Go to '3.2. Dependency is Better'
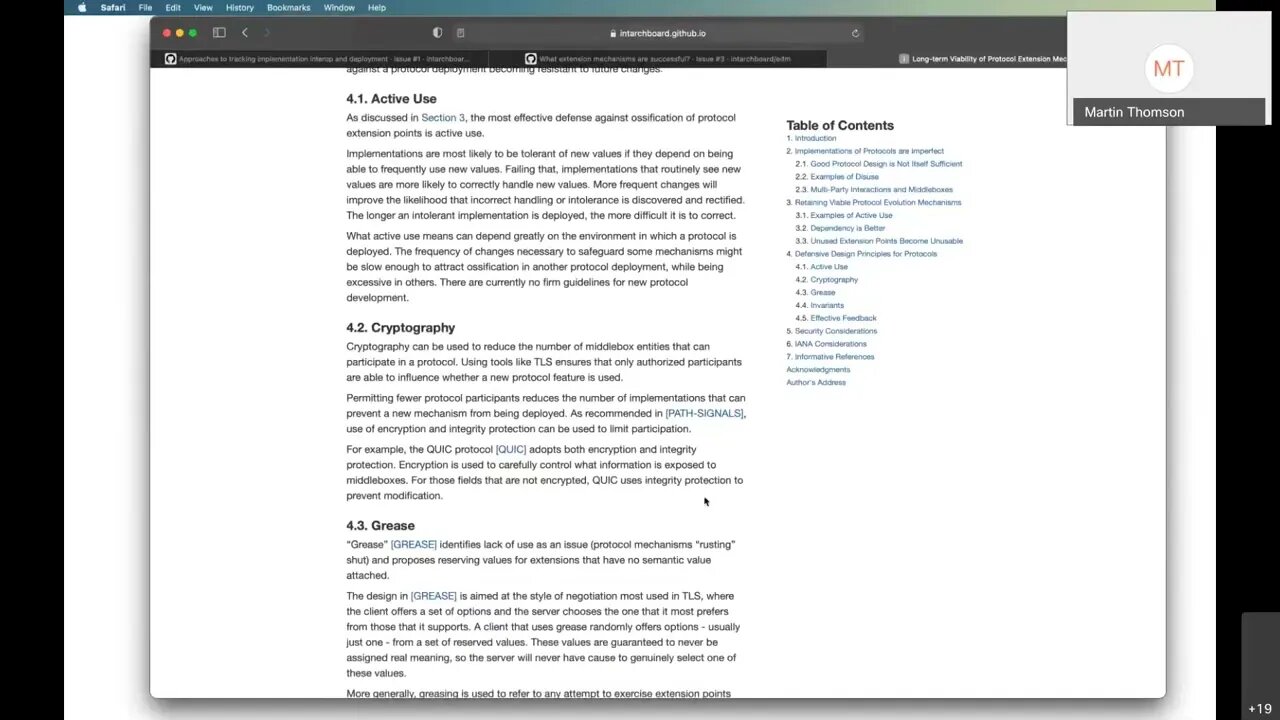Viewport: 1280px width, 720px height. click(x=840, y=228)
